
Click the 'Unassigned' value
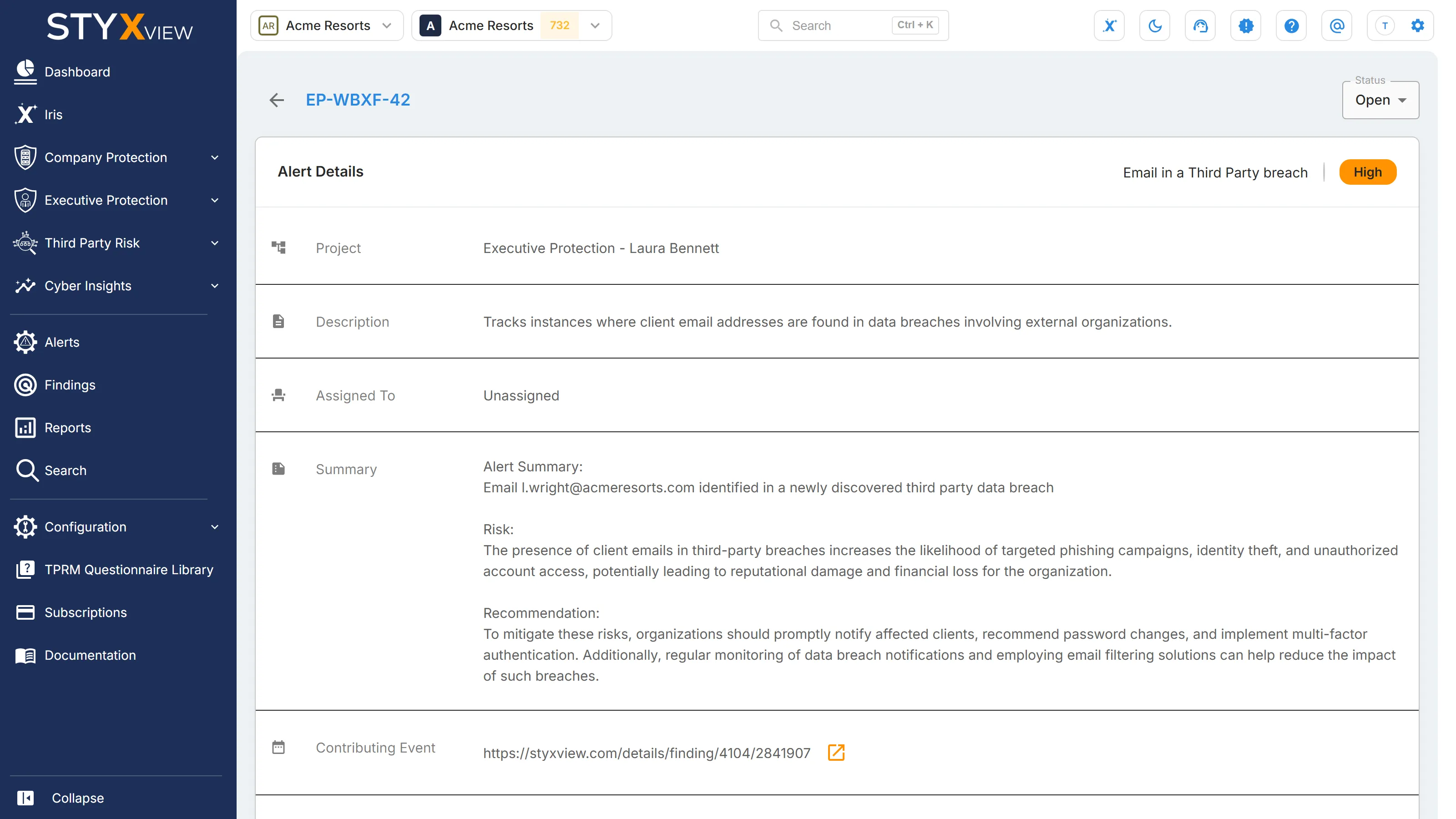[521, 396]
